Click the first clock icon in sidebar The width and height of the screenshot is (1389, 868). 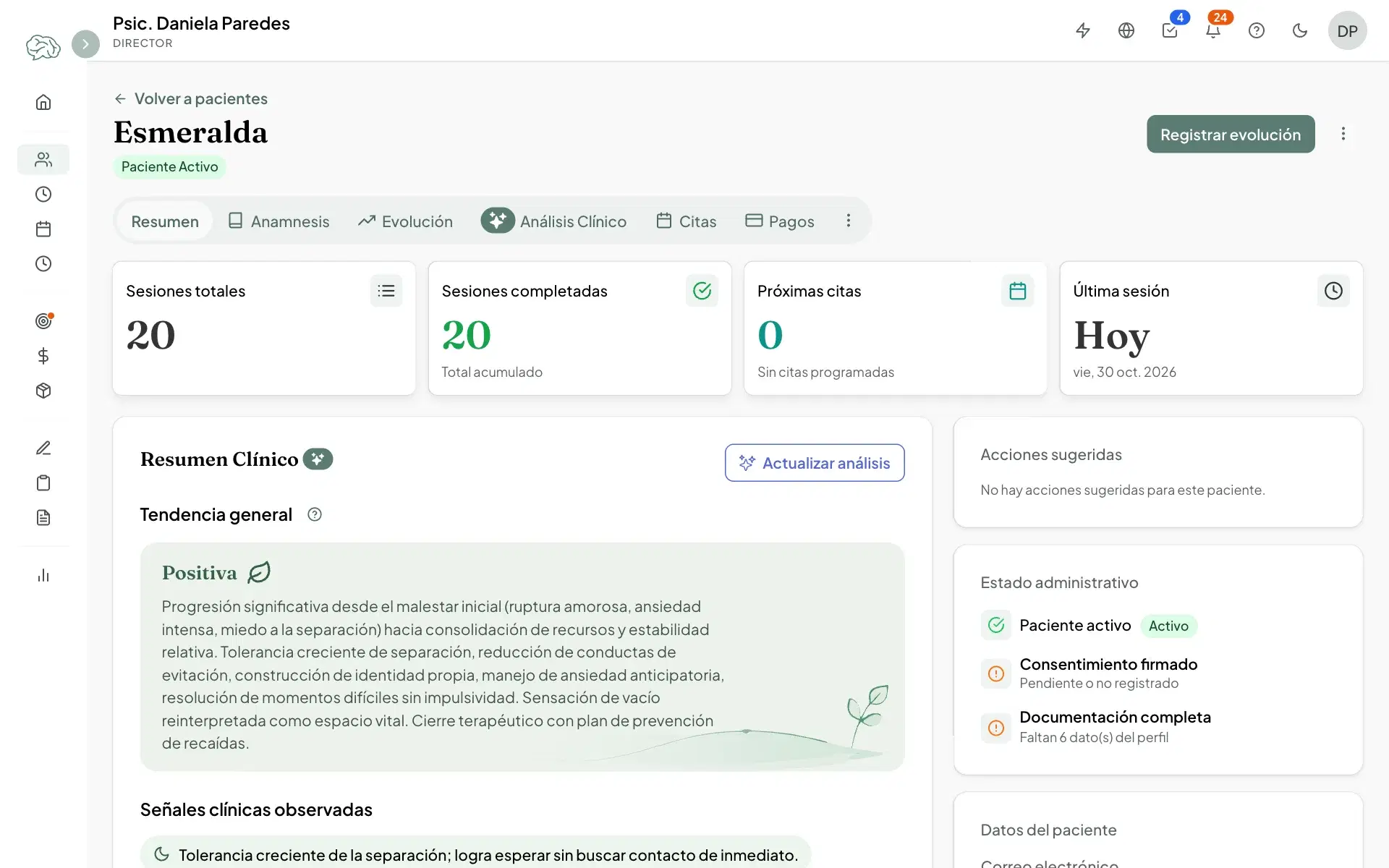(x=43, y=194)
